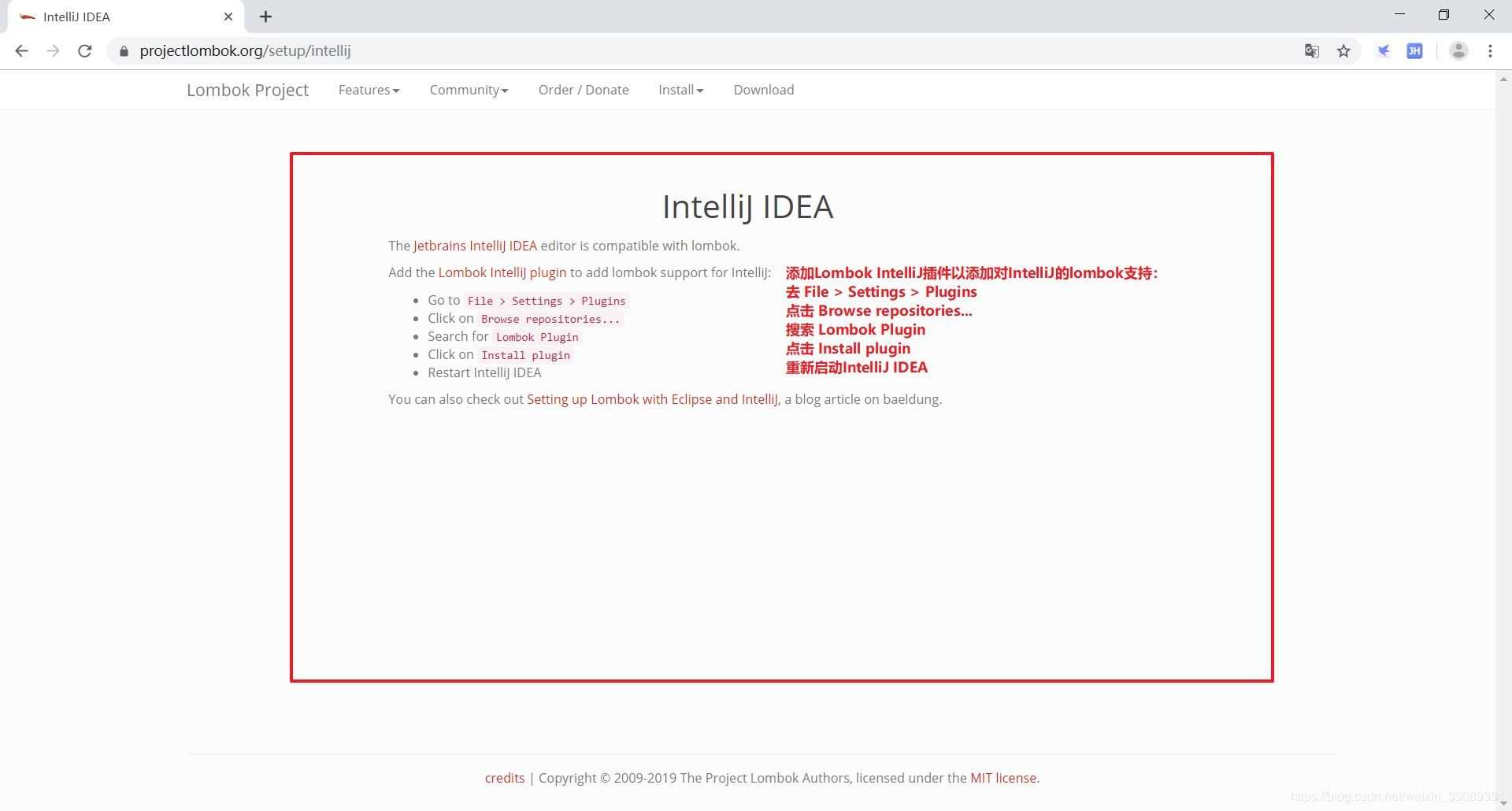Click the 'Install plugin' code text

[x=525, y=355]
